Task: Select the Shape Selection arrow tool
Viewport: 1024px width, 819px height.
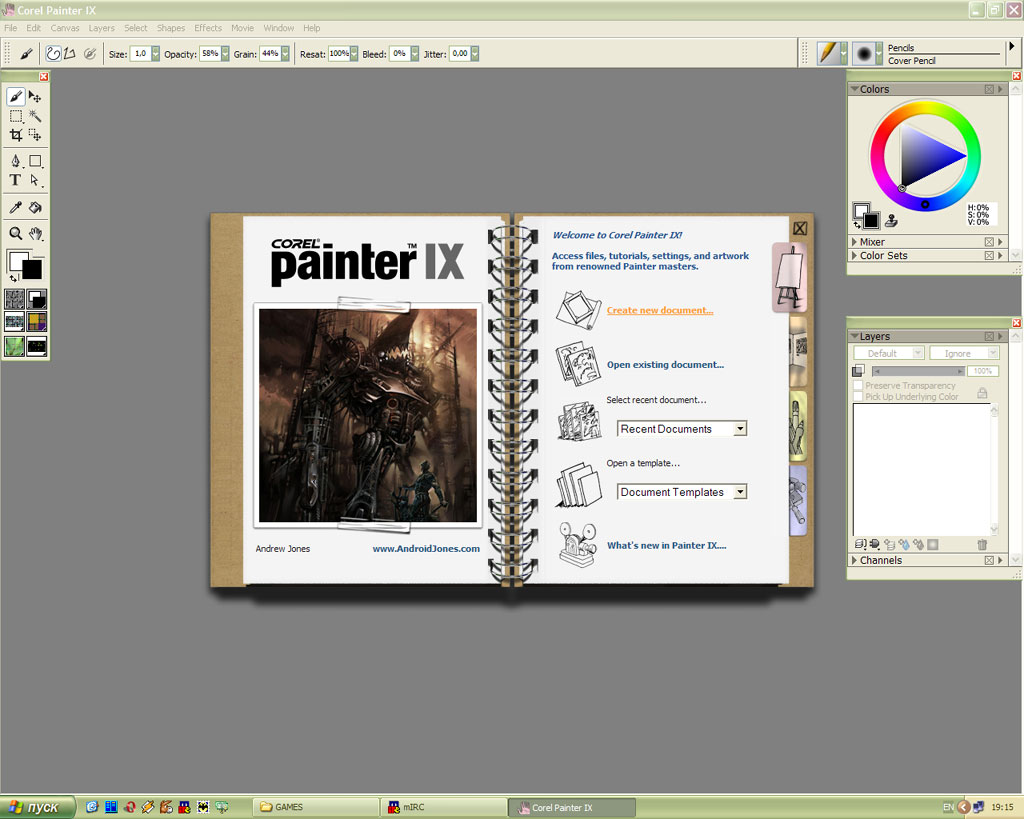Action: tap(35, 180)
